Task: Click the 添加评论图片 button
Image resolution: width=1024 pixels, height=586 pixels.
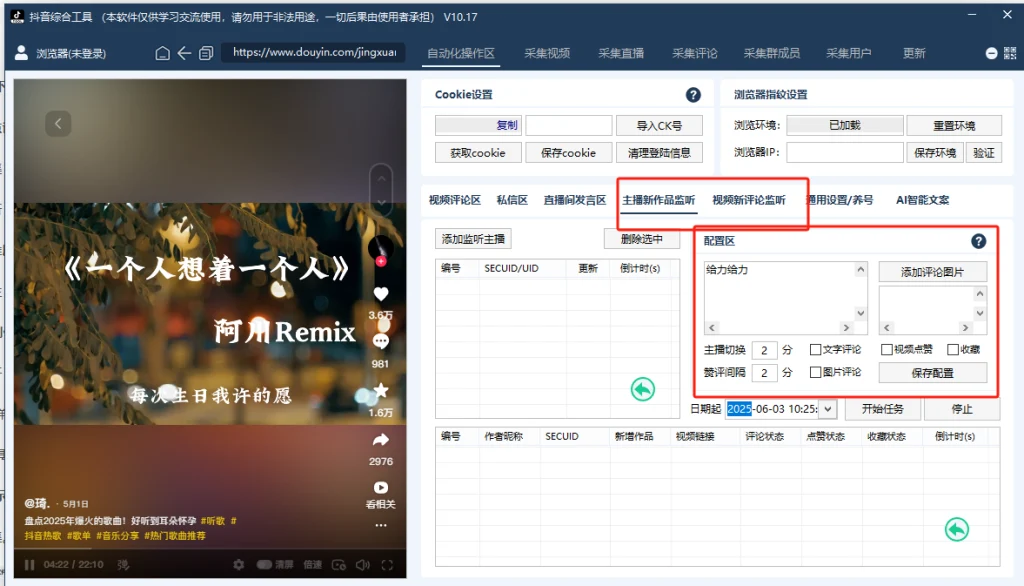Action: tap(933, 272)
